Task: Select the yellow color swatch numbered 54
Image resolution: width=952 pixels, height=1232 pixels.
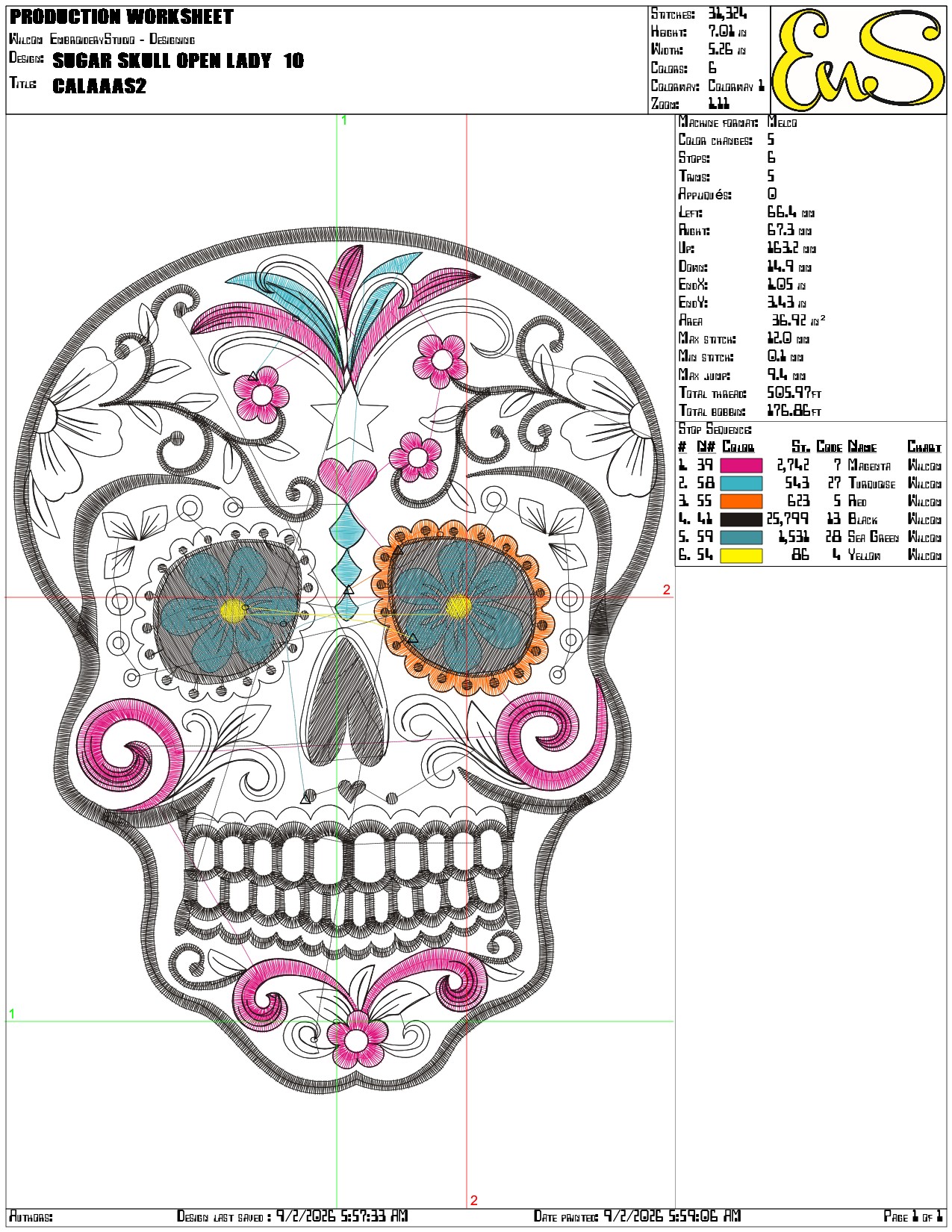Action: pyautogui.click(x=741, y=555)
